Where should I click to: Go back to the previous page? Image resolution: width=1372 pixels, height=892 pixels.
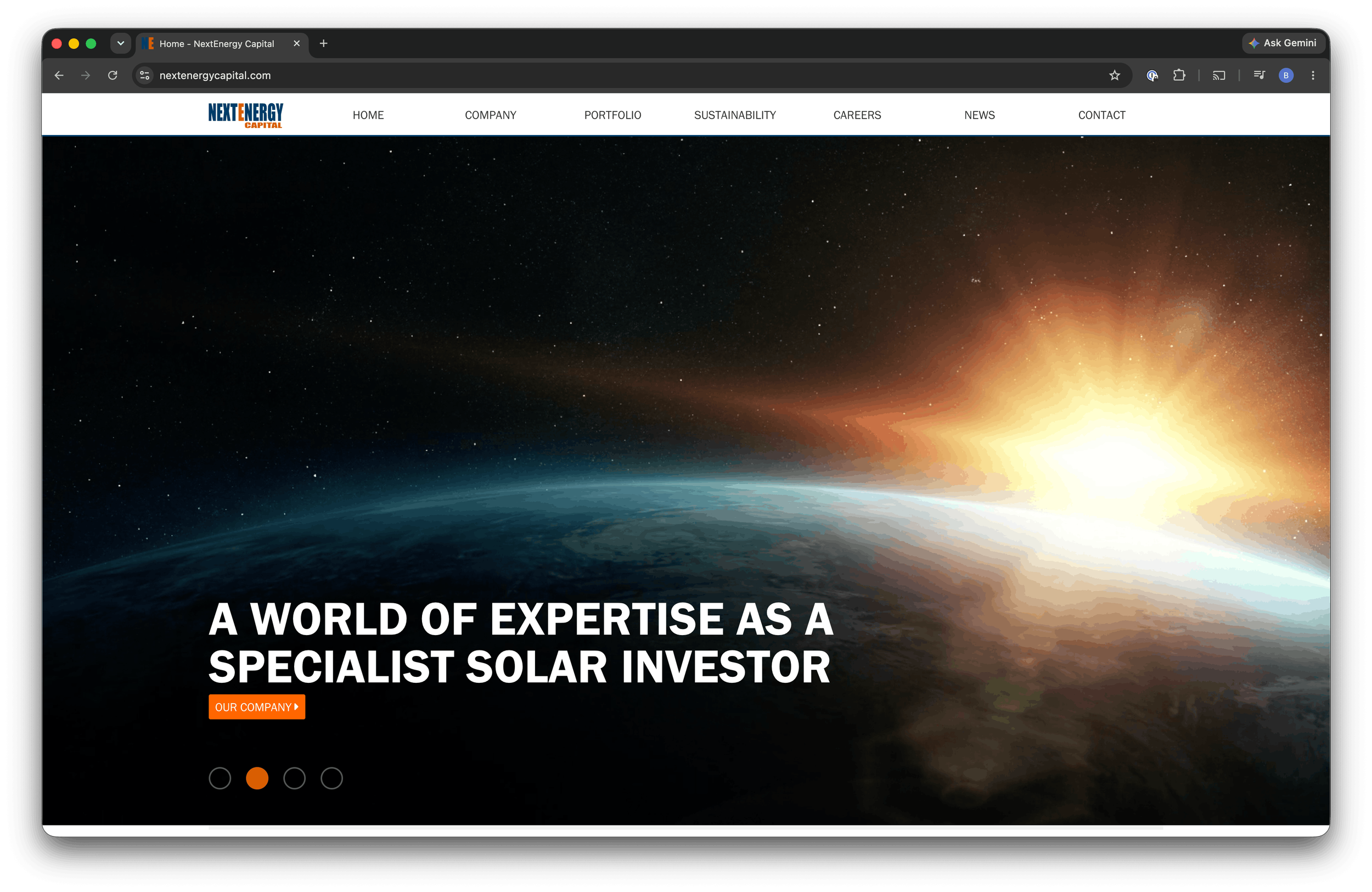tap(59, 76)
